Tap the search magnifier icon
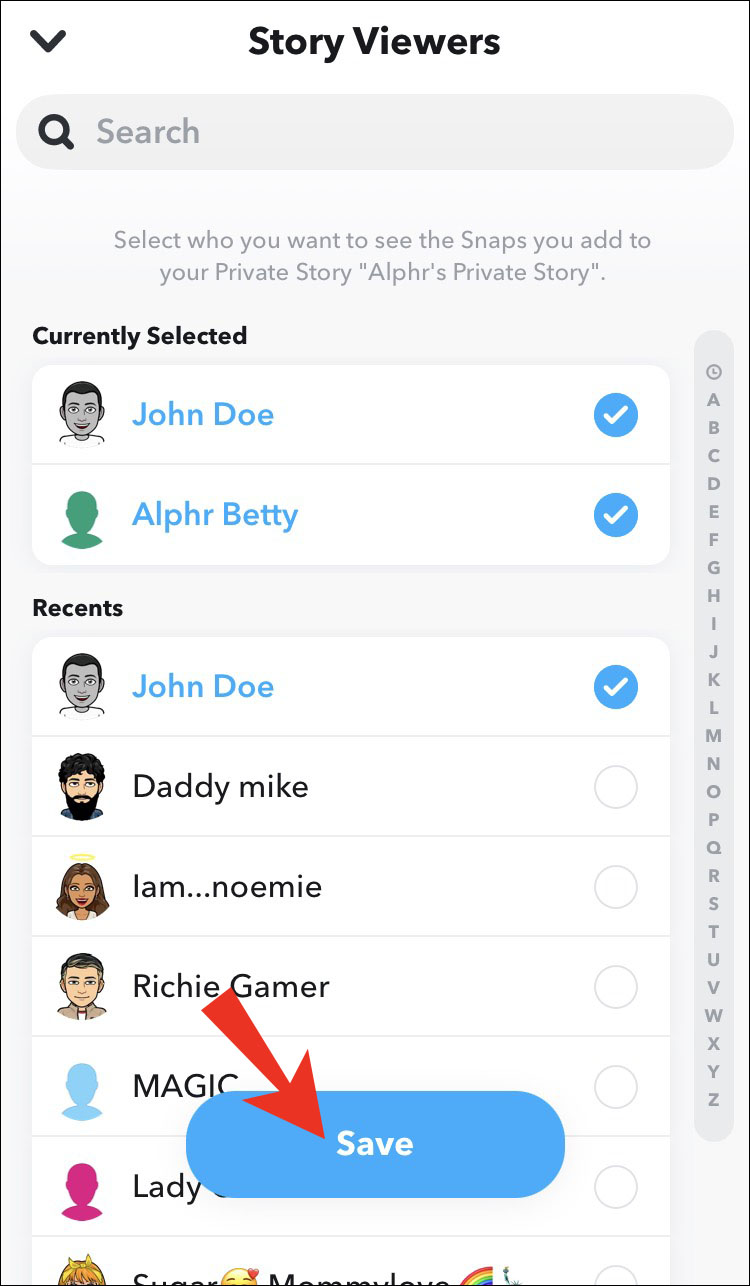750x1286 pixels. (x=56, y=131)
